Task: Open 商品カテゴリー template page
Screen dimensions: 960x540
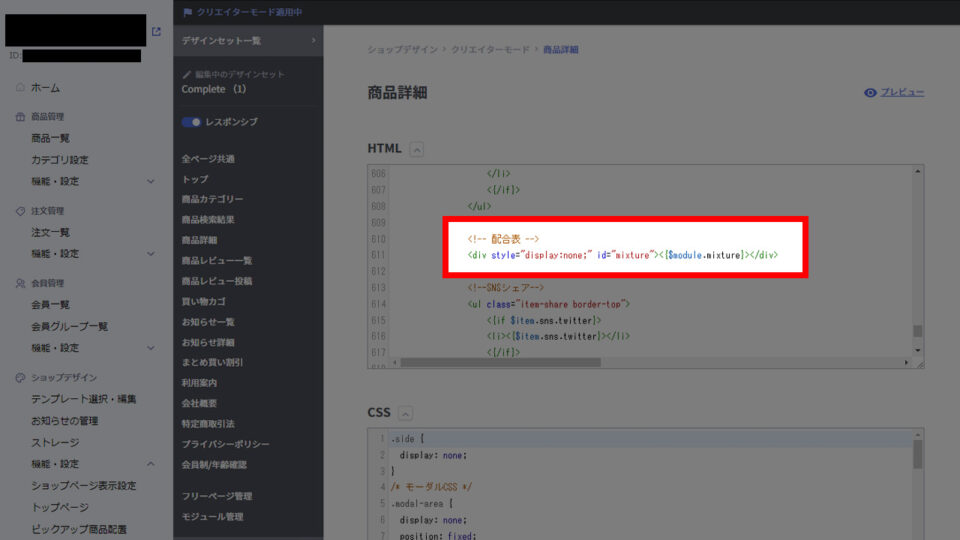Action: click(x=212, y=199)
